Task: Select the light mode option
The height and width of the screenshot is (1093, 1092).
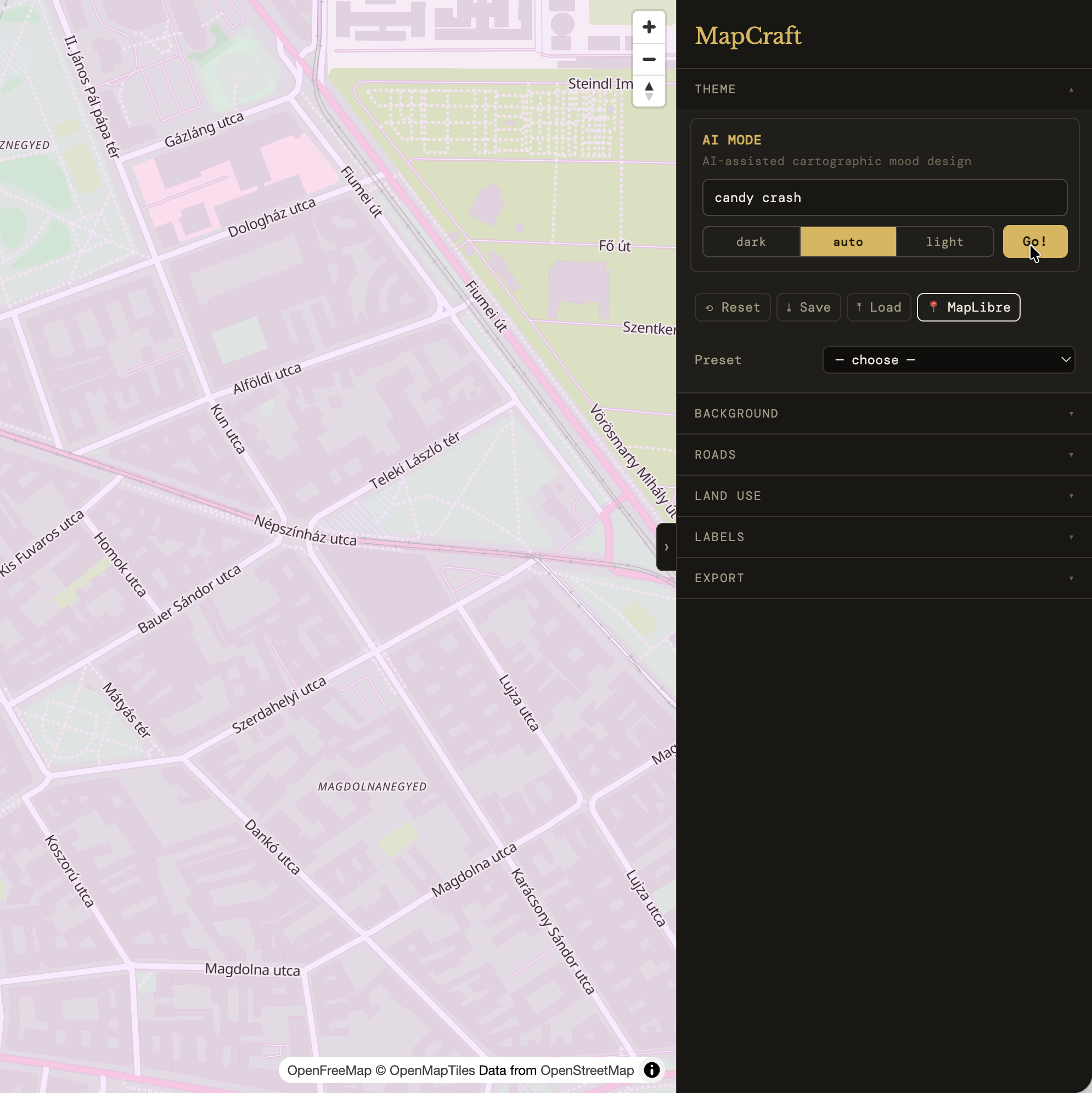Action: [x=944, y=241]
